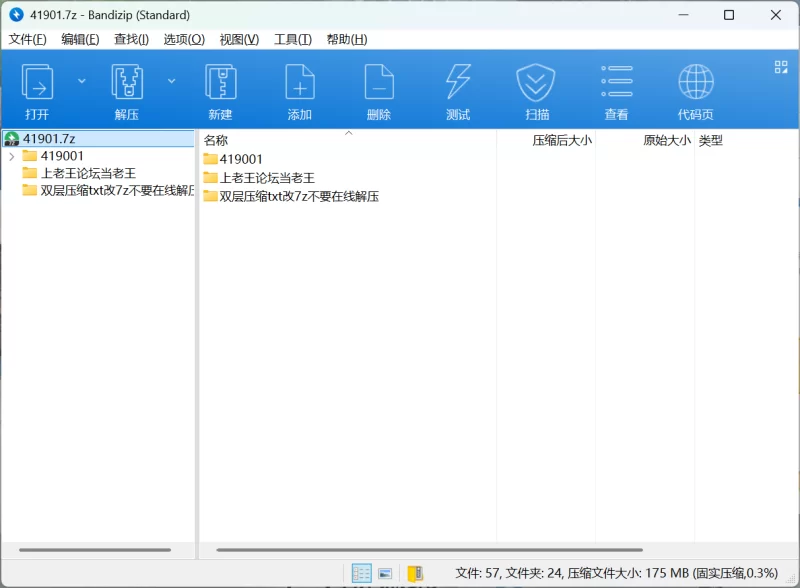
Task: Open the 工具(T) menu
Action: pos(293,39)
